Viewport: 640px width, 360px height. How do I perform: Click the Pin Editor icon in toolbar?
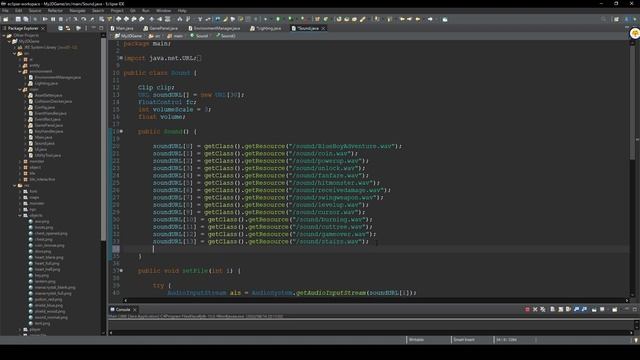click(x=445, y=19)
